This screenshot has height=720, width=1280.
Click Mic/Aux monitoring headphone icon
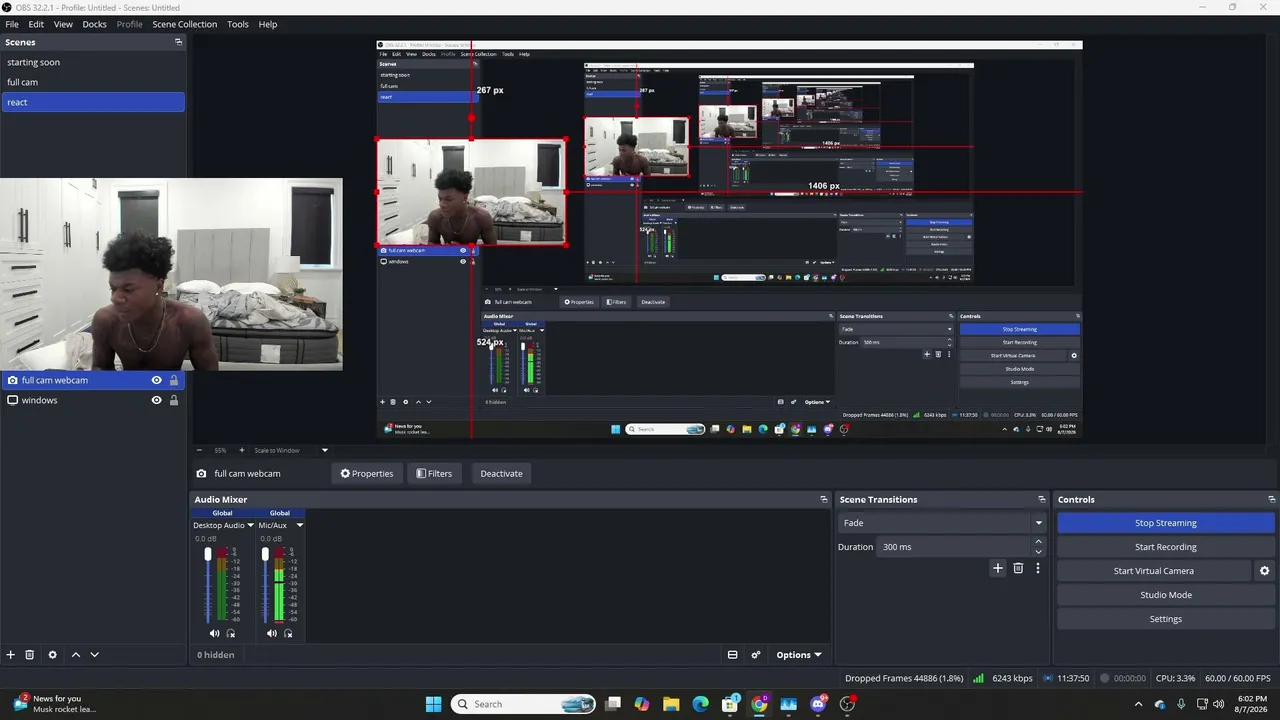tap(288, 633)
